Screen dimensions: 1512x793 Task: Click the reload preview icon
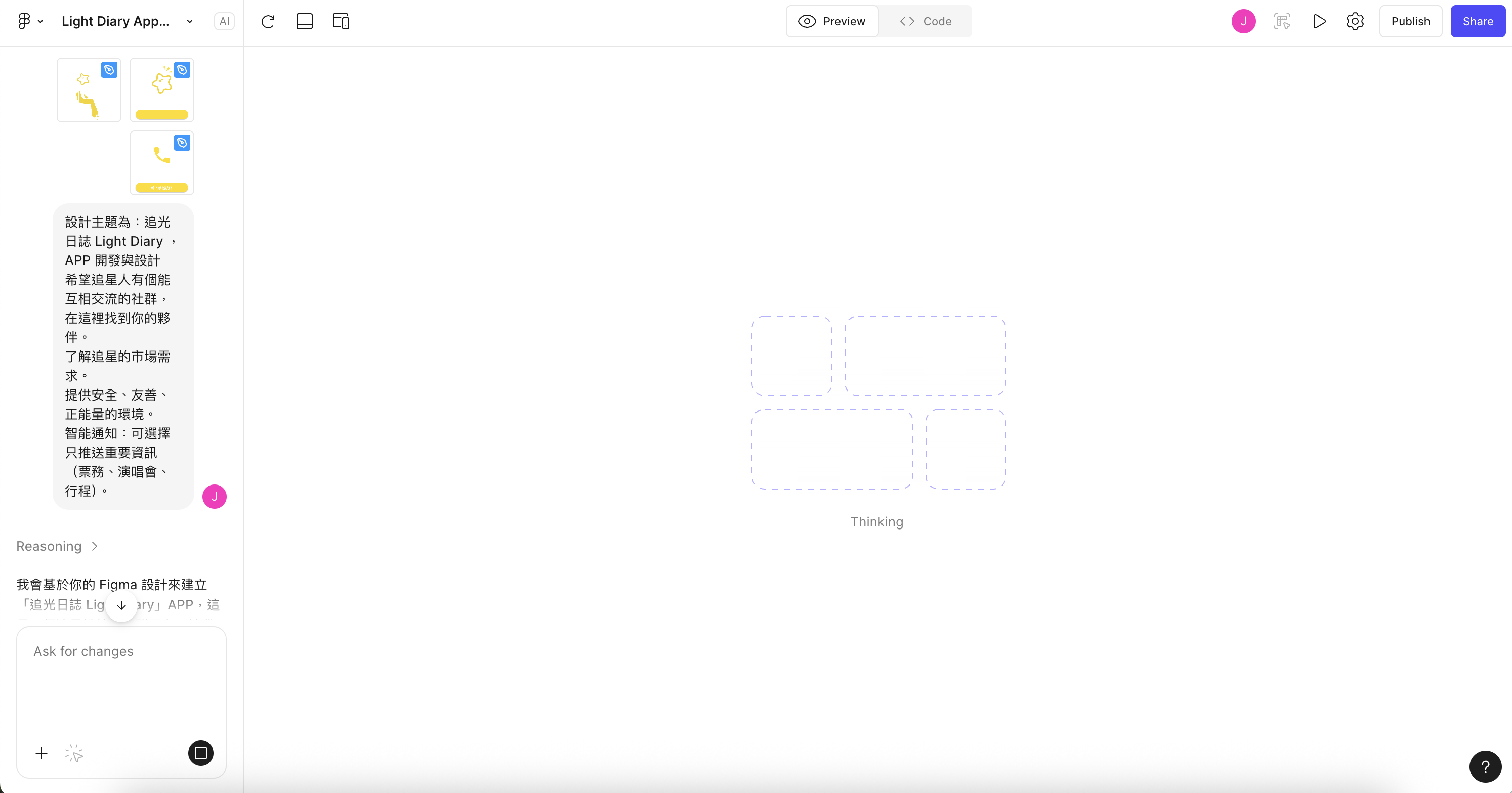[268, 22]
